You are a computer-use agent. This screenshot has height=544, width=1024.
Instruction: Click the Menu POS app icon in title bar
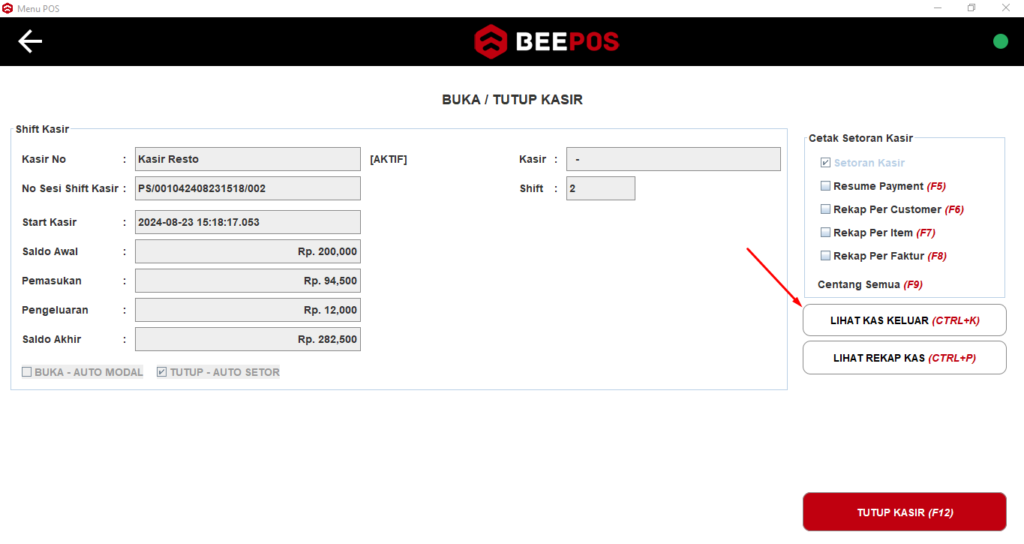coord(8,8)
